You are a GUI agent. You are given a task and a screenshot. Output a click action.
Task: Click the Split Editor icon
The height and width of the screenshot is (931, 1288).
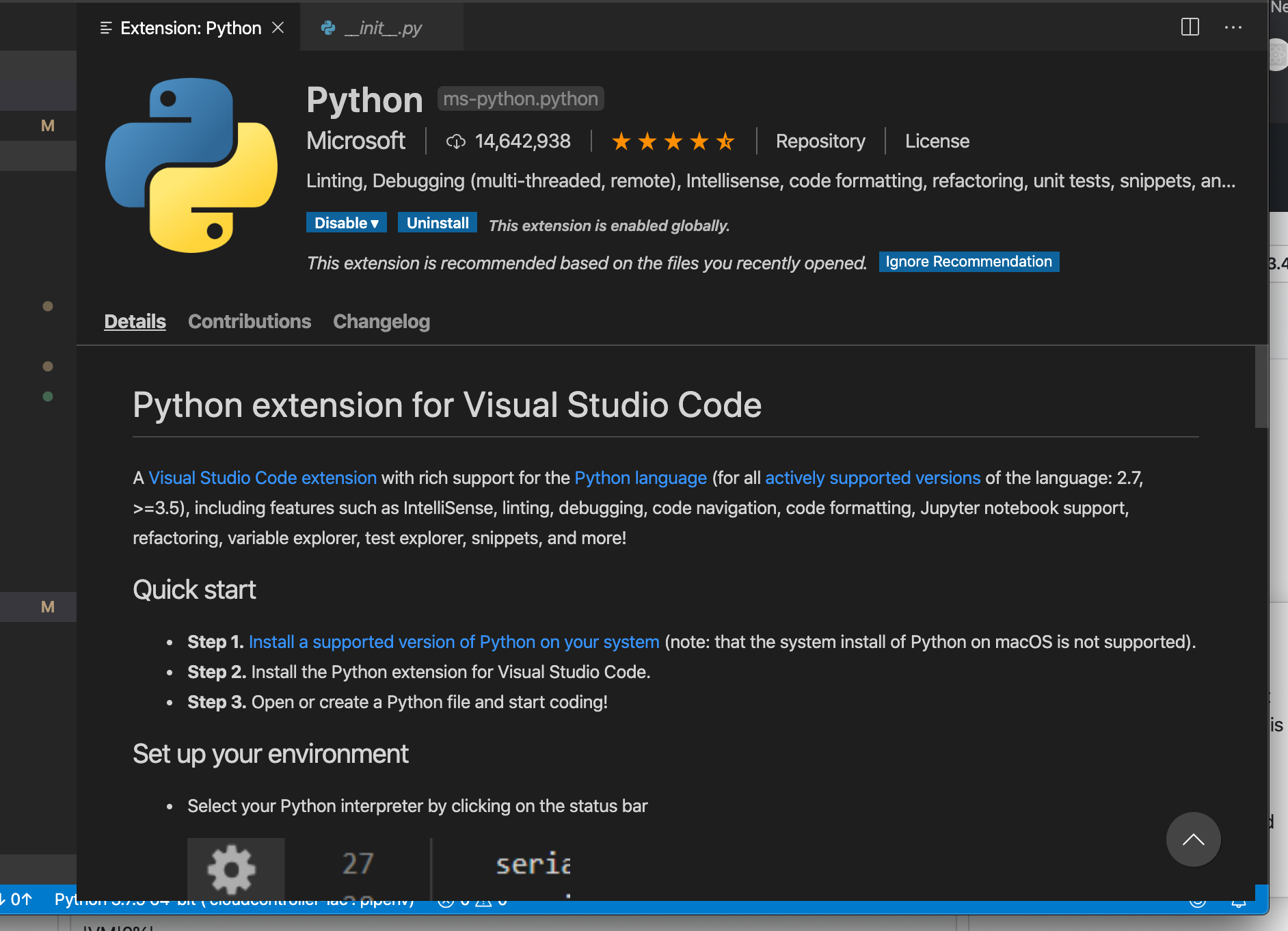pos(1190,27)
